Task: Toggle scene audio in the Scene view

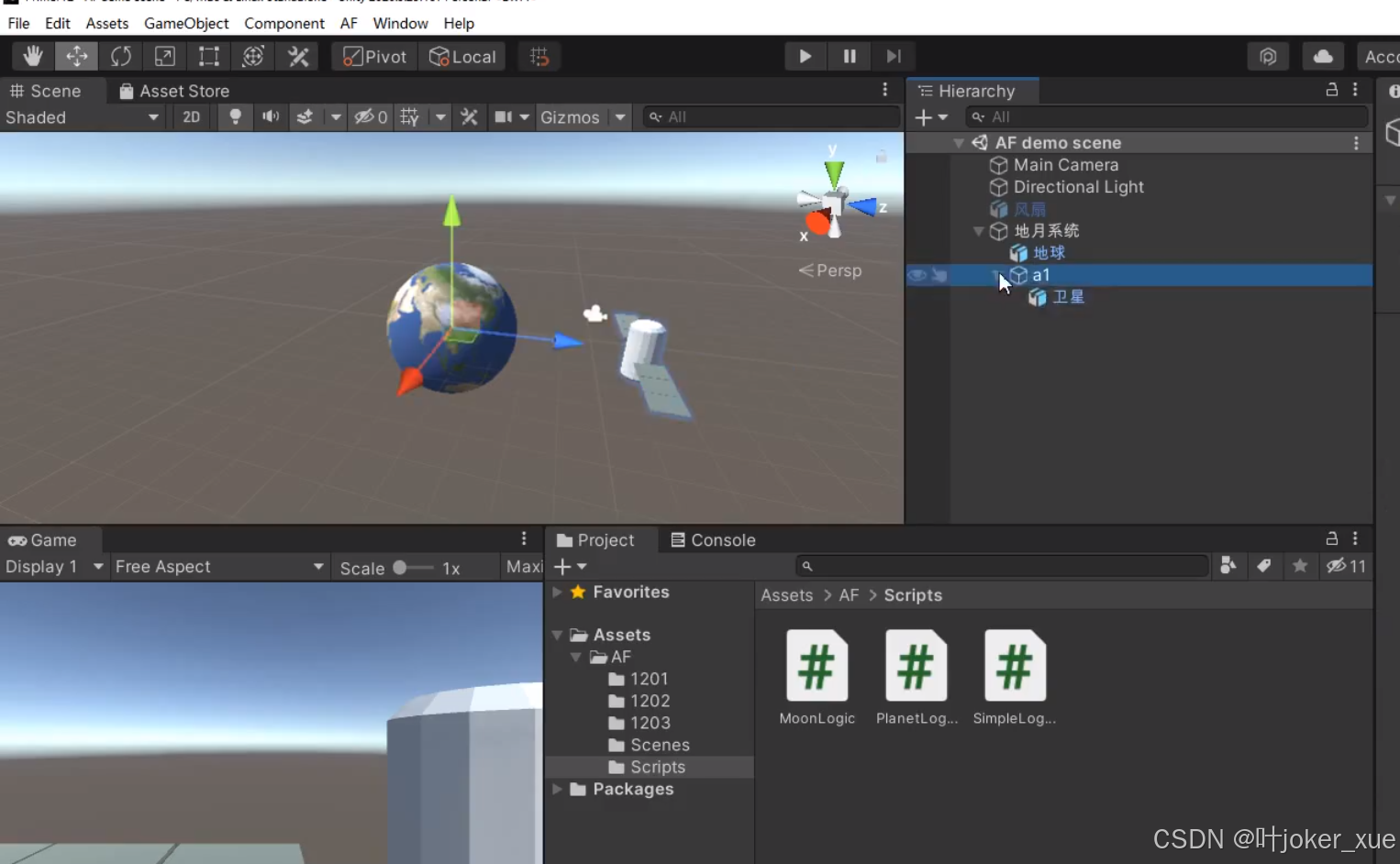Action: 270,116
